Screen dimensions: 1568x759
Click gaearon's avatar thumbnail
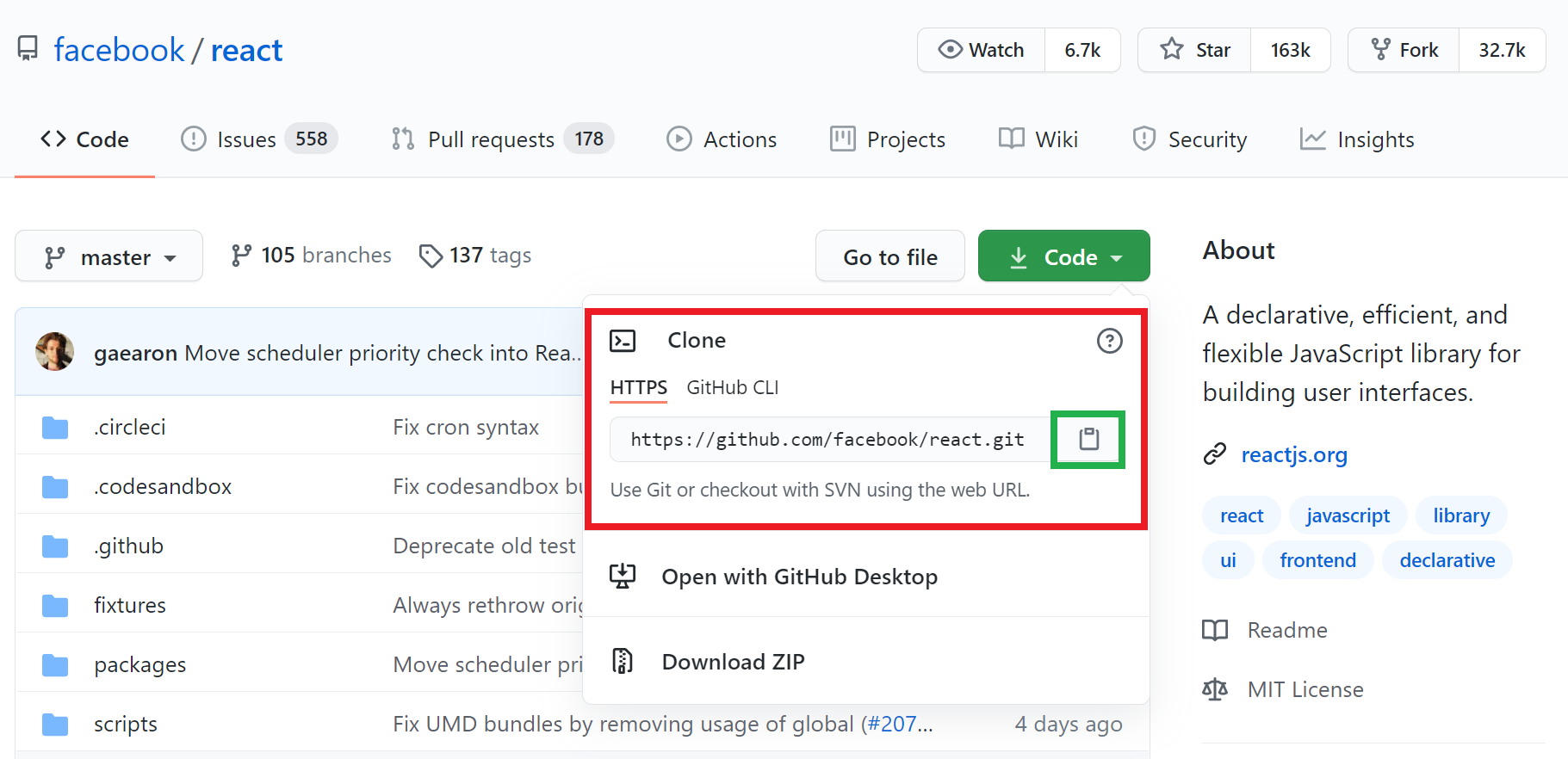click(54, 352)
